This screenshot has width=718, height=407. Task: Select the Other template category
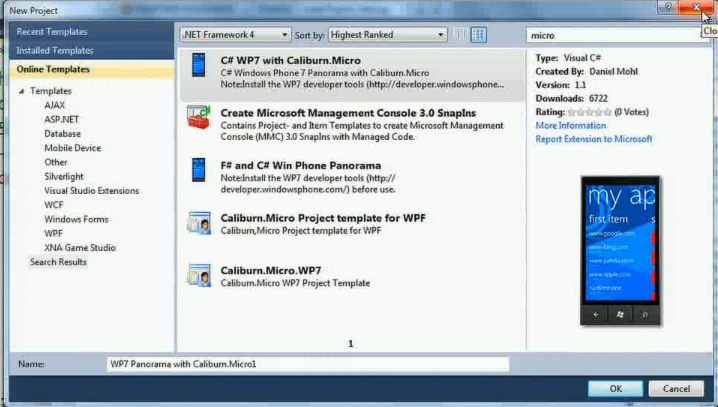[56, 162]
